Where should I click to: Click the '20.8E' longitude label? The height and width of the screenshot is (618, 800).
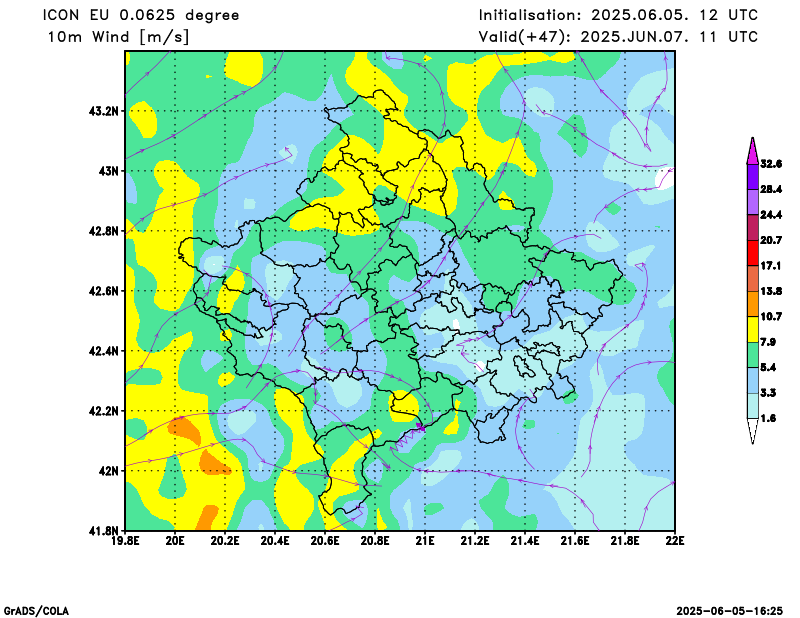pos(375,541)
